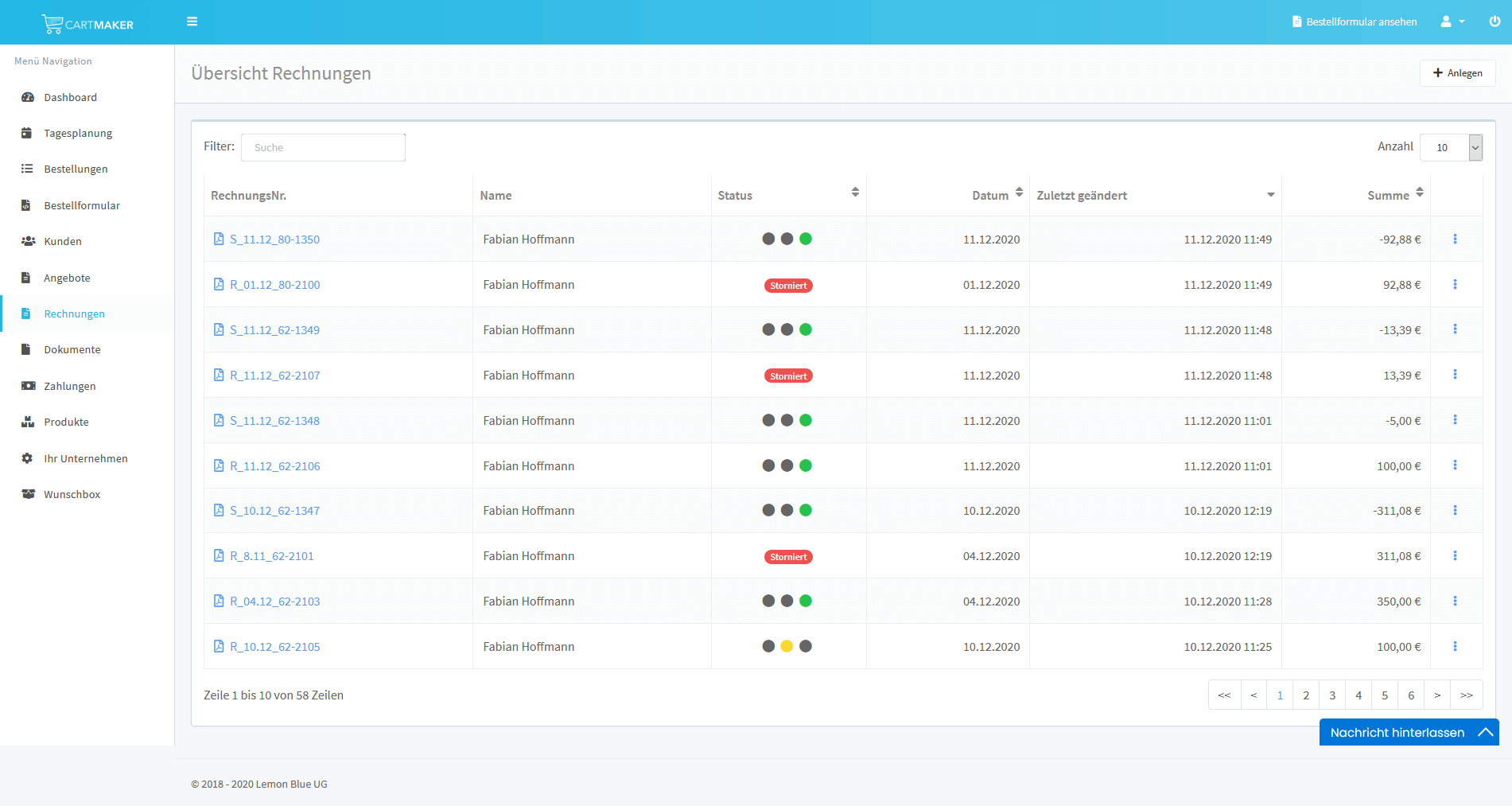The image size is (1512, 806).
Task: Open the actions menu for R_04.12_62-2103
Action: (x=1455, y=601)
